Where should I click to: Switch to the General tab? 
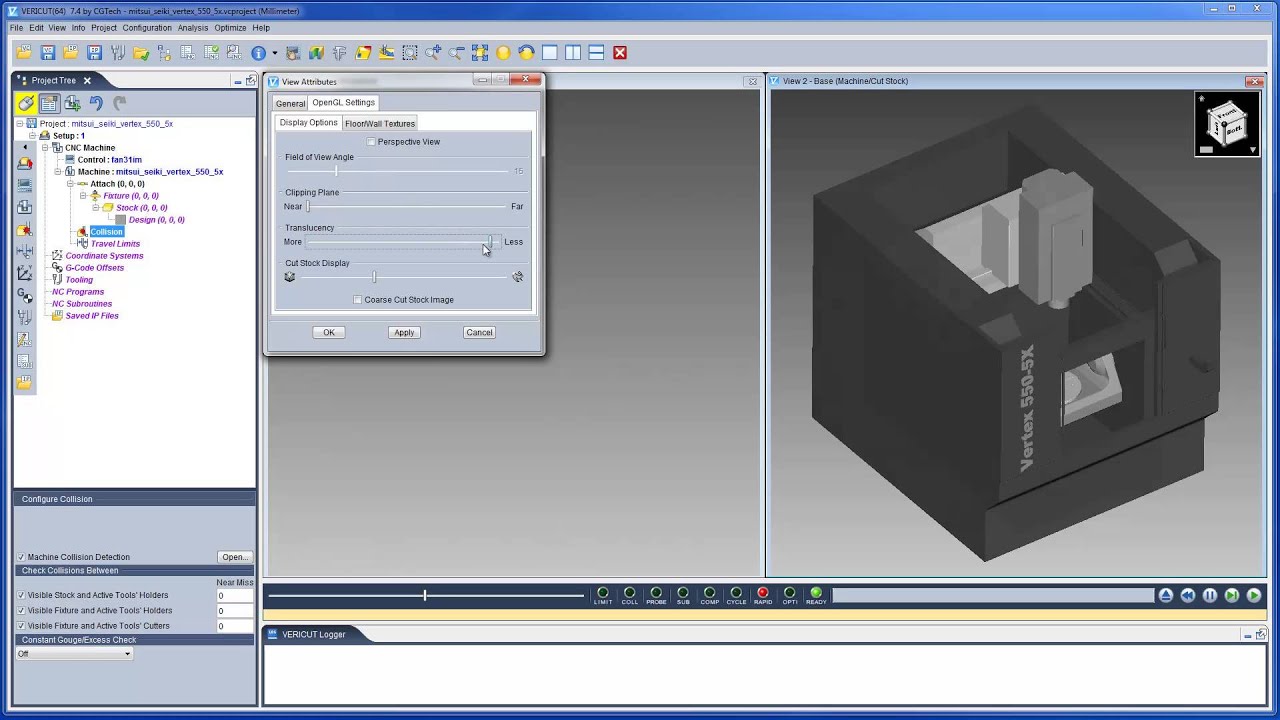290,103
